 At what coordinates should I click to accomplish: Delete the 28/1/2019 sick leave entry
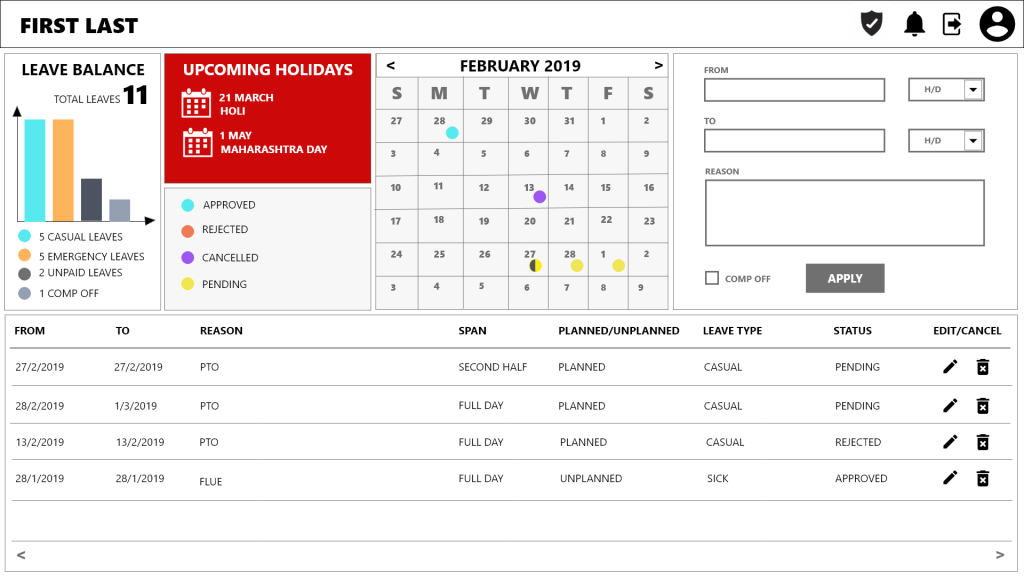982,478
